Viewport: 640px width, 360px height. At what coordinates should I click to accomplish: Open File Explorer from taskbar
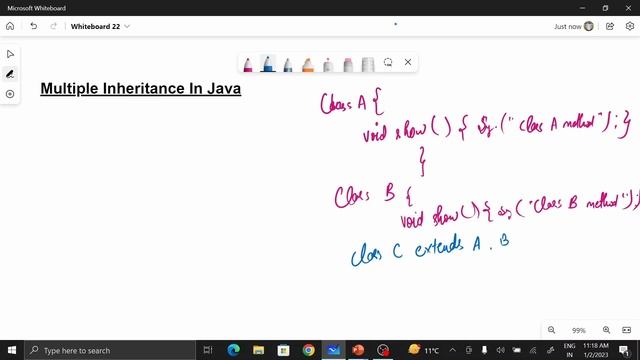(258, 350)
